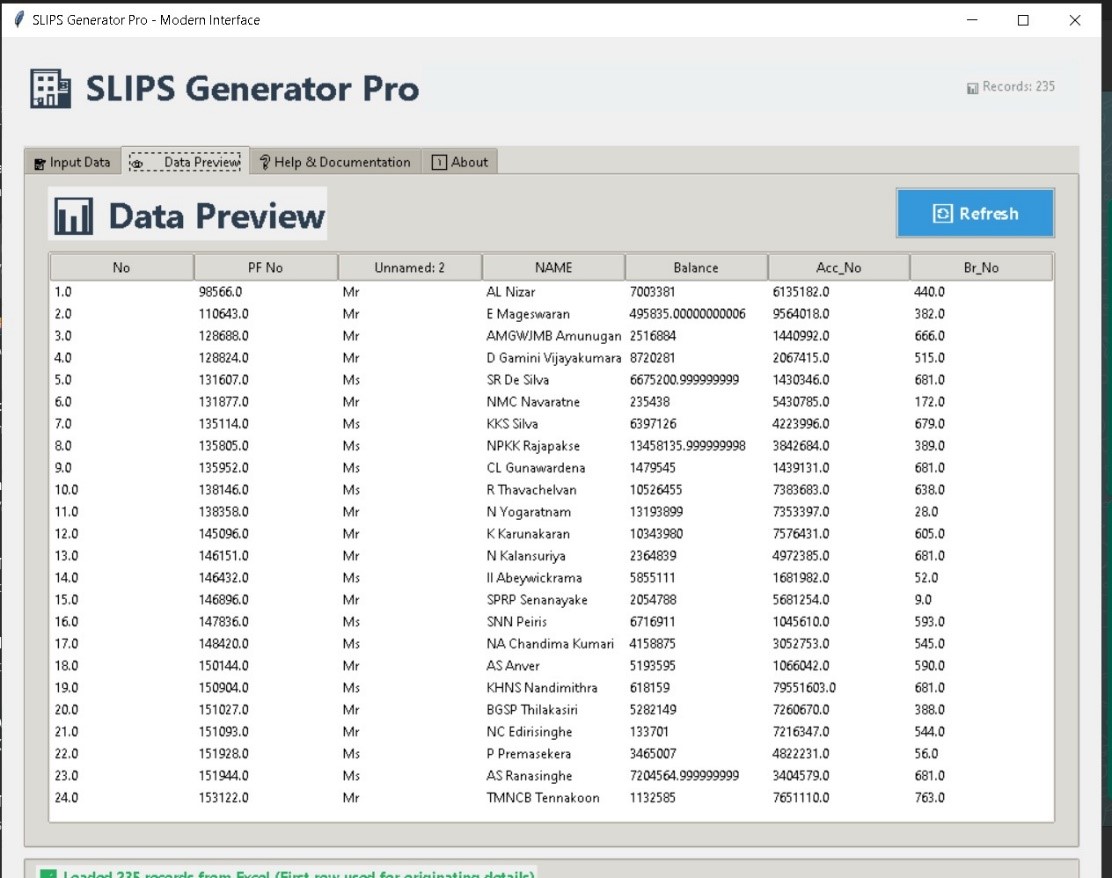Image resolution: width=1112 pixels, height=878 pixels.
Task: Click the "PF No" column header
Action: click(265, 268)
